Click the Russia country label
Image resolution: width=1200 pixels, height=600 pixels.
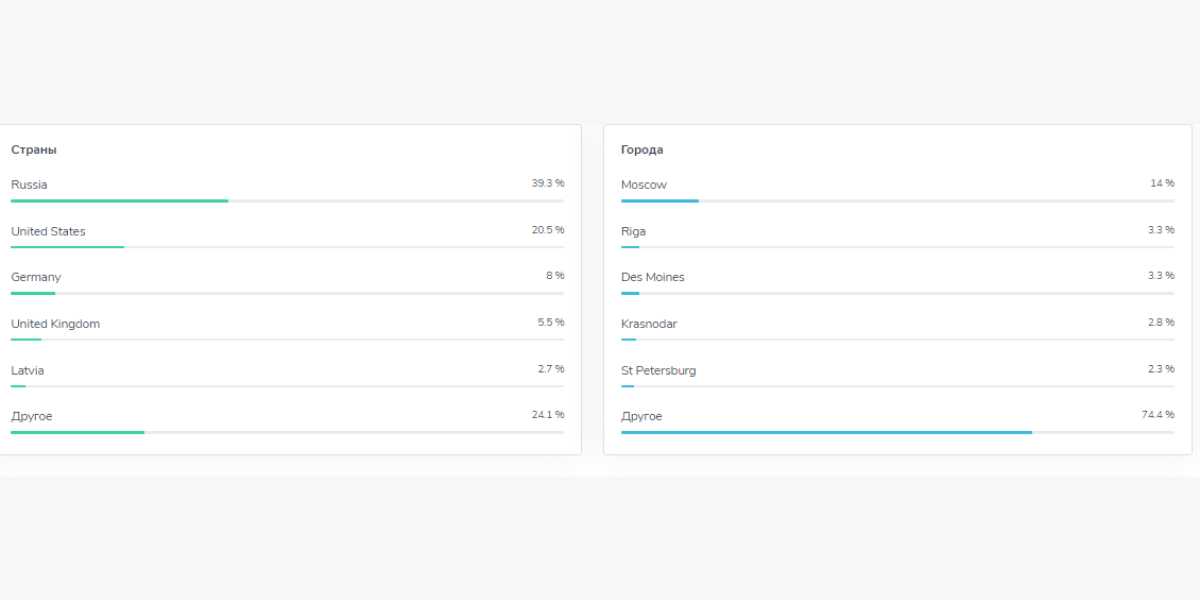pyautogui.click(x=29, y=185)
